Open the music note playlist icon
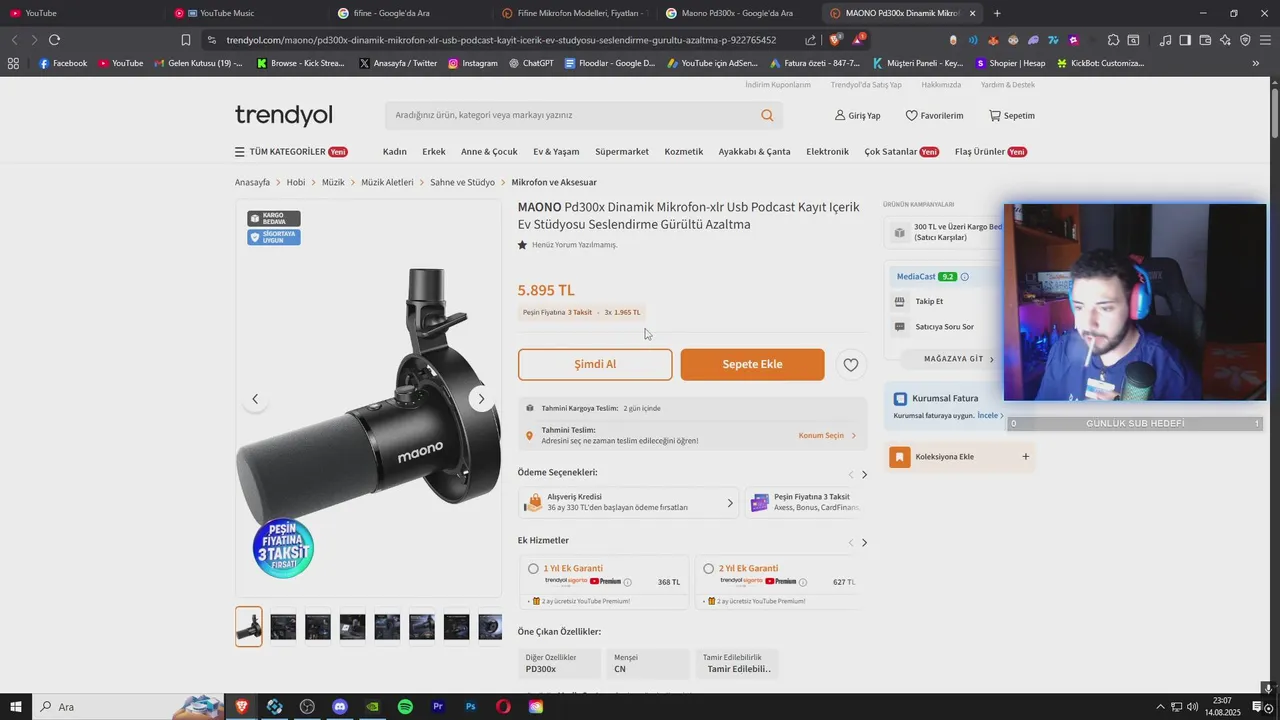 [x=1165, y=40]
